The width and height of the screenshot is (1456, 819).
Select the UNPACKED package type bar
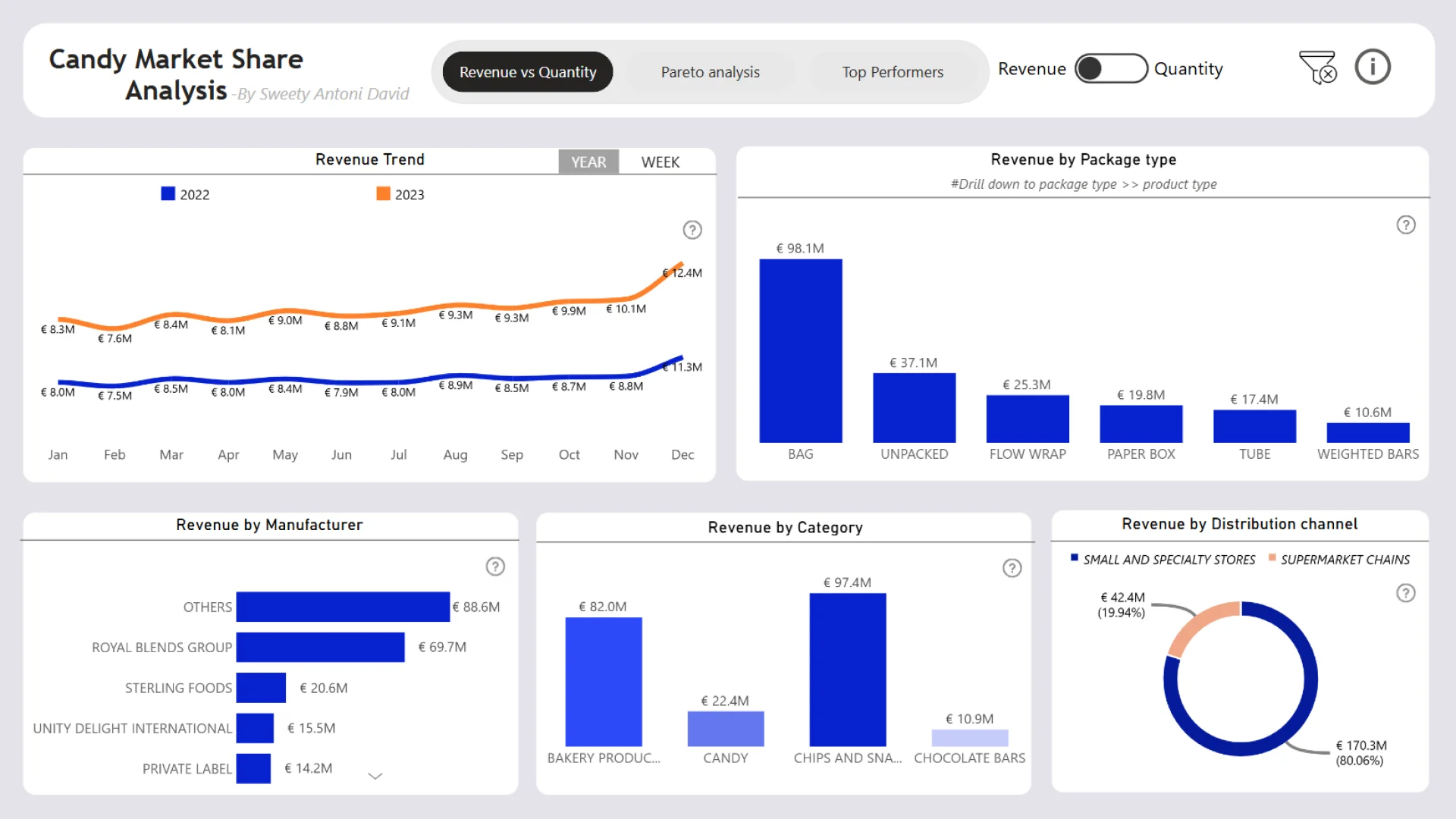tap(915, 408)
